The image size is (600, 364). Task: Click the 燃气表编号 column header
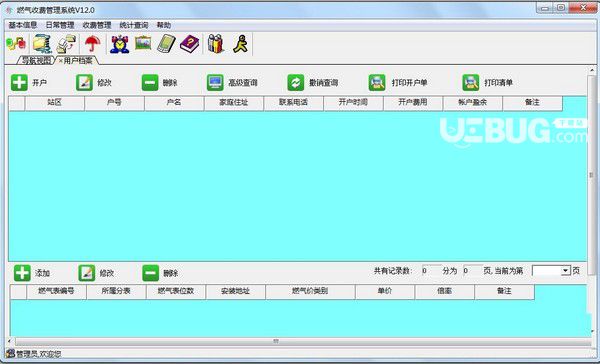click(57, 292)
